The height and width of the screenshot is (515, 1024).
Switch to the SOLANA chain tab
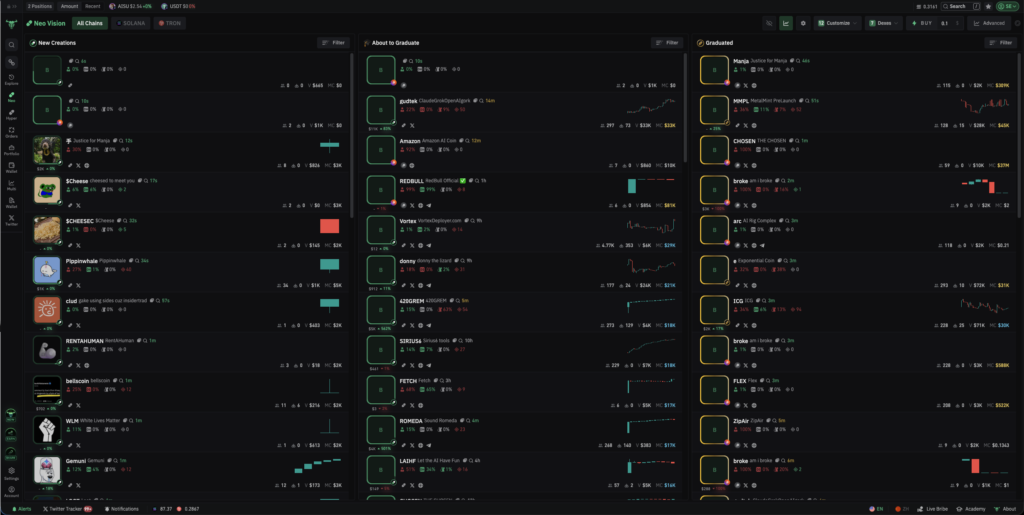pyautogui.click(x=131, y=23)
